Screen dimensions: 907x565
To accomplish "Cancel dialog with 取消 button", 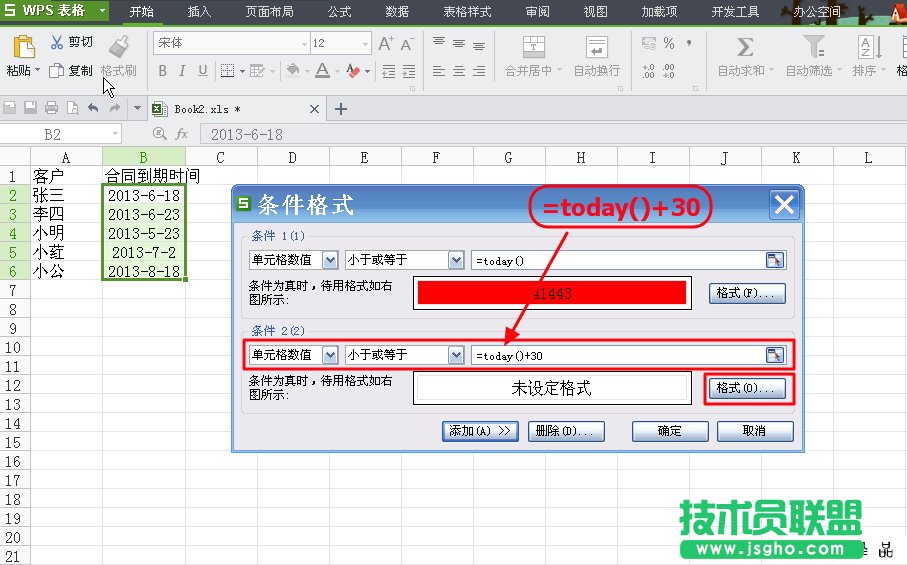I will tap(755, 431).
